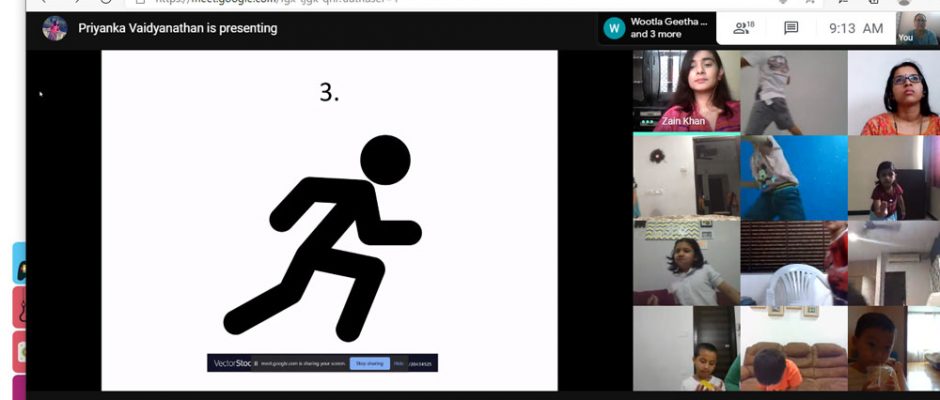
Task: Click the 'You' self-view thumbnail
Action: coord(918,28)
